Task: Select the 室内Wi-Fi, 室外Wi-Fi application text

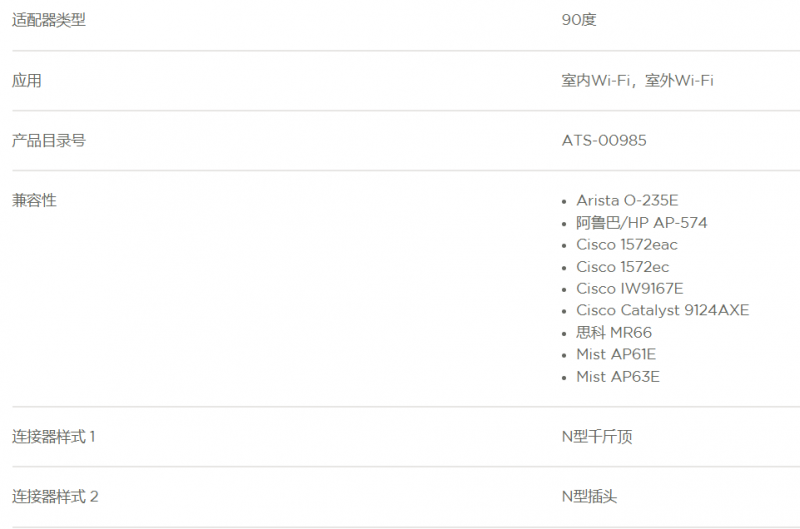Action: (637, 80)
